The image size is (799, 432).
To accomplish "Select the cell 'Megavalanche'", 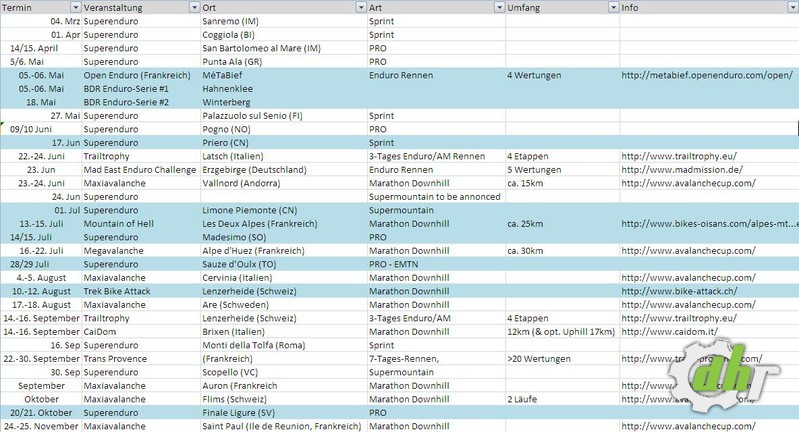I will point(141,251).
